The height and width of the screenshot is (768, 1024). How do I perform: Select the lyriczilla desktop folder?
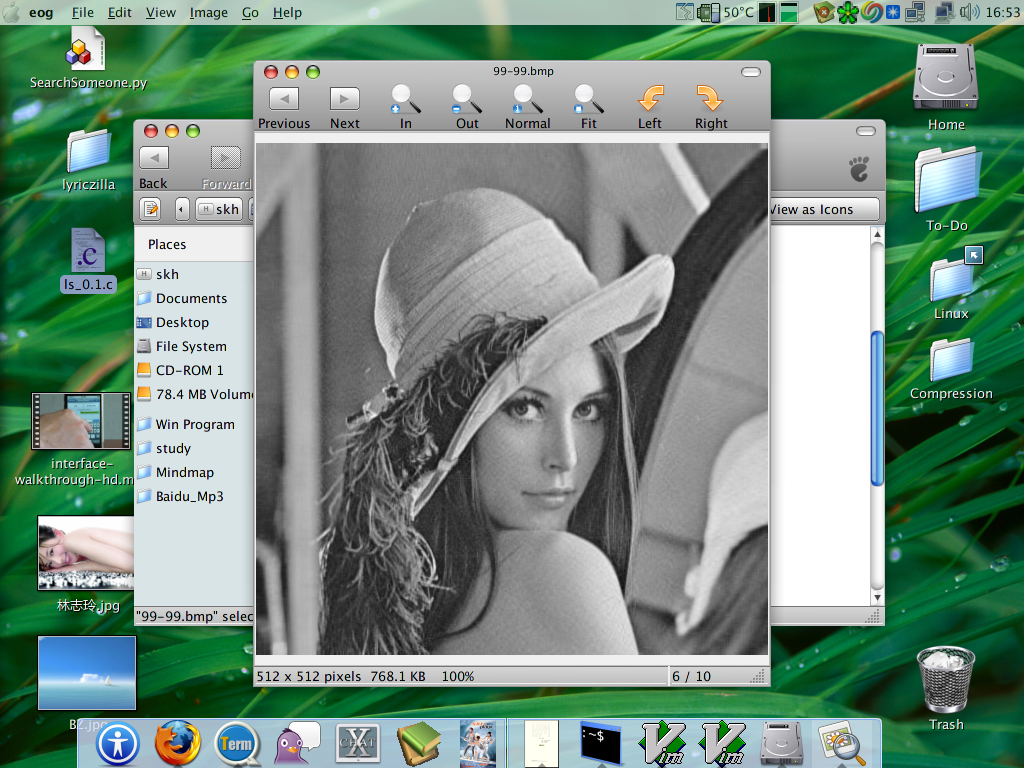pyautogui.click(x=88, y=160)
